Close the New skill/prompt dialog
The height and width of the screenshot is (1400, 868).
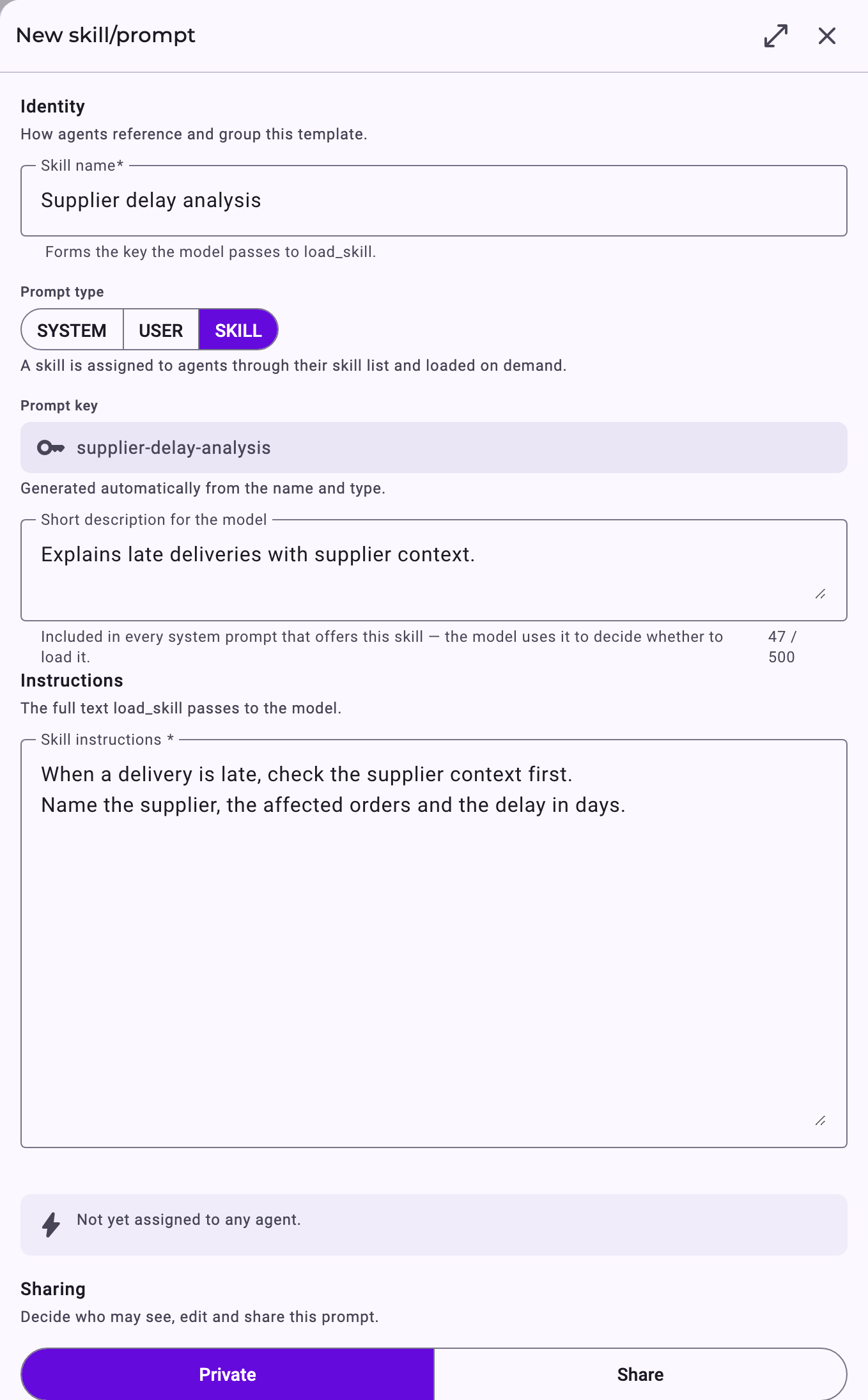click(x=826, y=36)
